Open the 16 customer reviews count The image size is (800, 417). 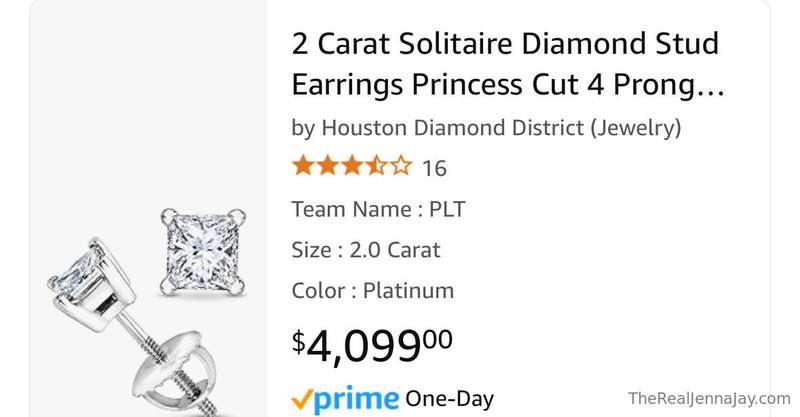[x=434, y=167]
